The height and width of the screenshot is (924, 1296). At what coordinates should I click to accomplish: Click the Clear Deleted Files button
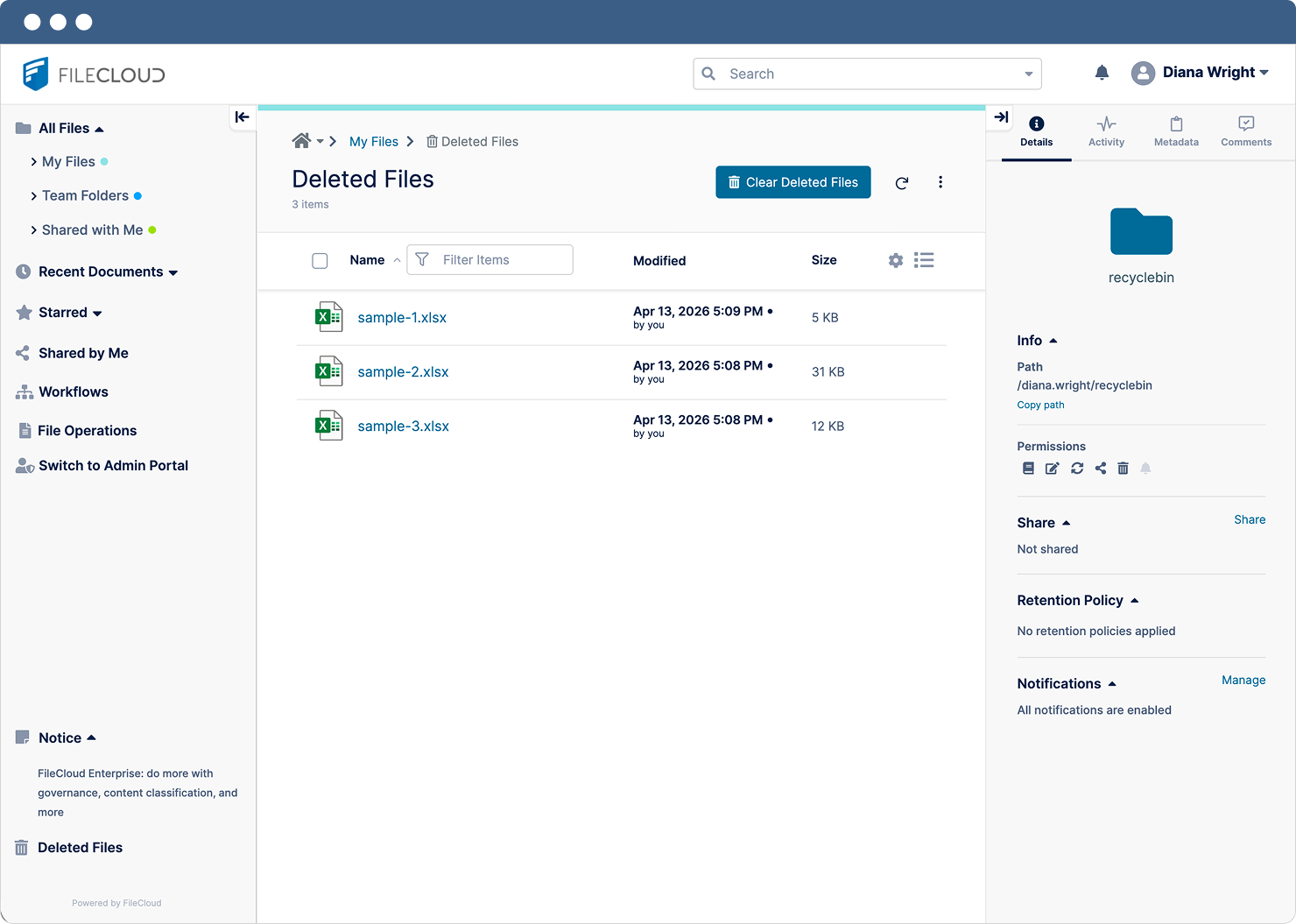(x=792, y=182)
